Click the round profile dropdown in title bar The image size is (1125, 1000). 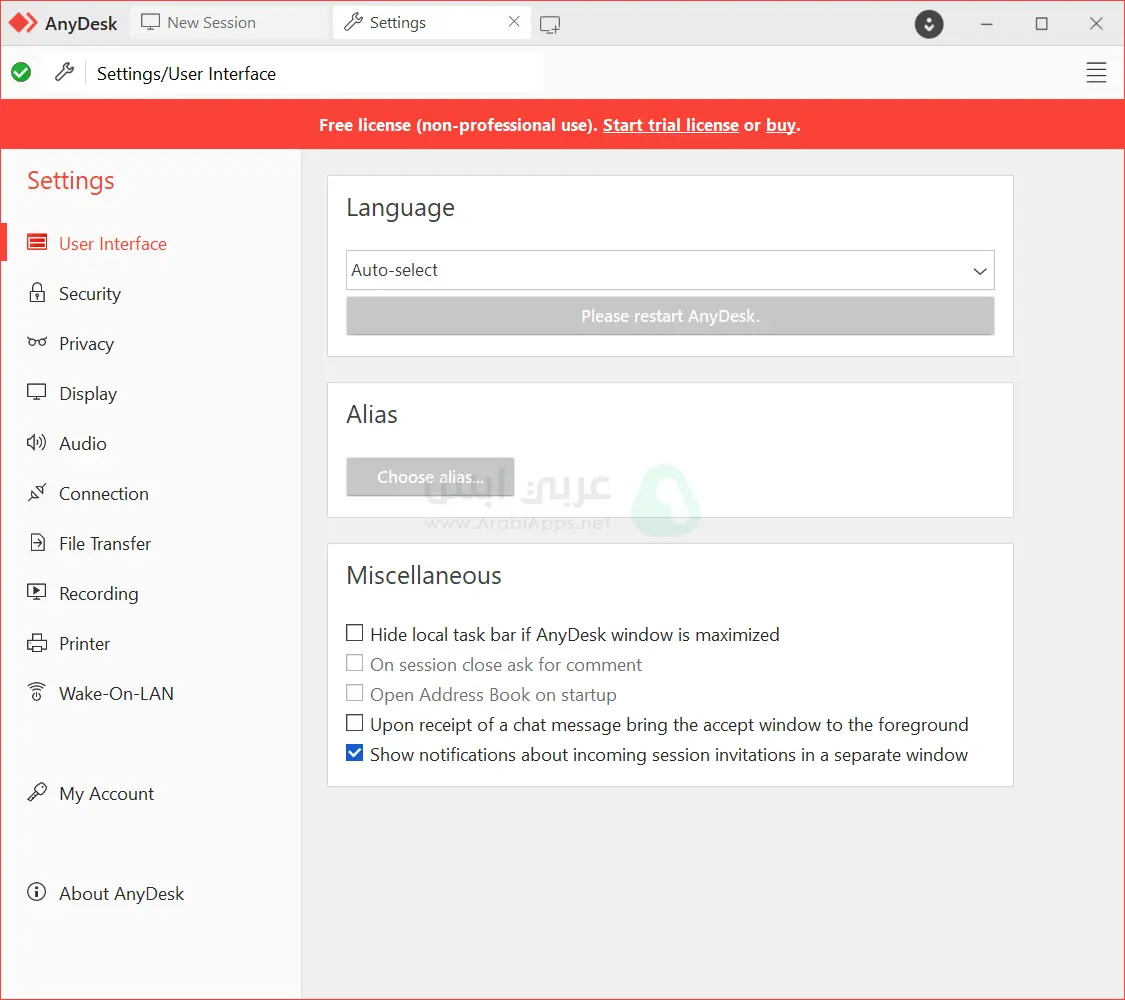(929, 24)
